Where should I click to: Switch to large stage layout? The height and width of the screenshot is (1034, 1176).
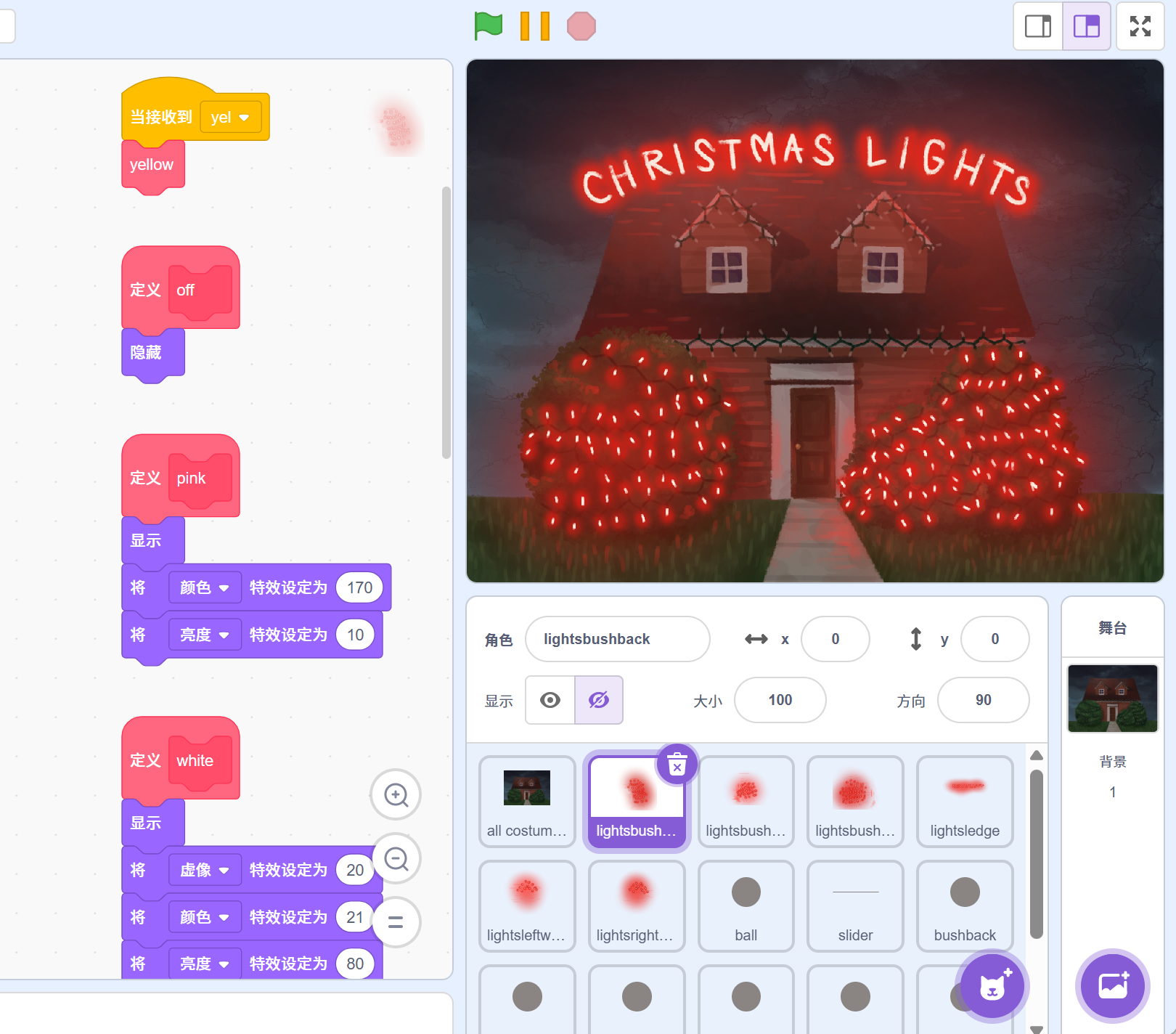1086,26
